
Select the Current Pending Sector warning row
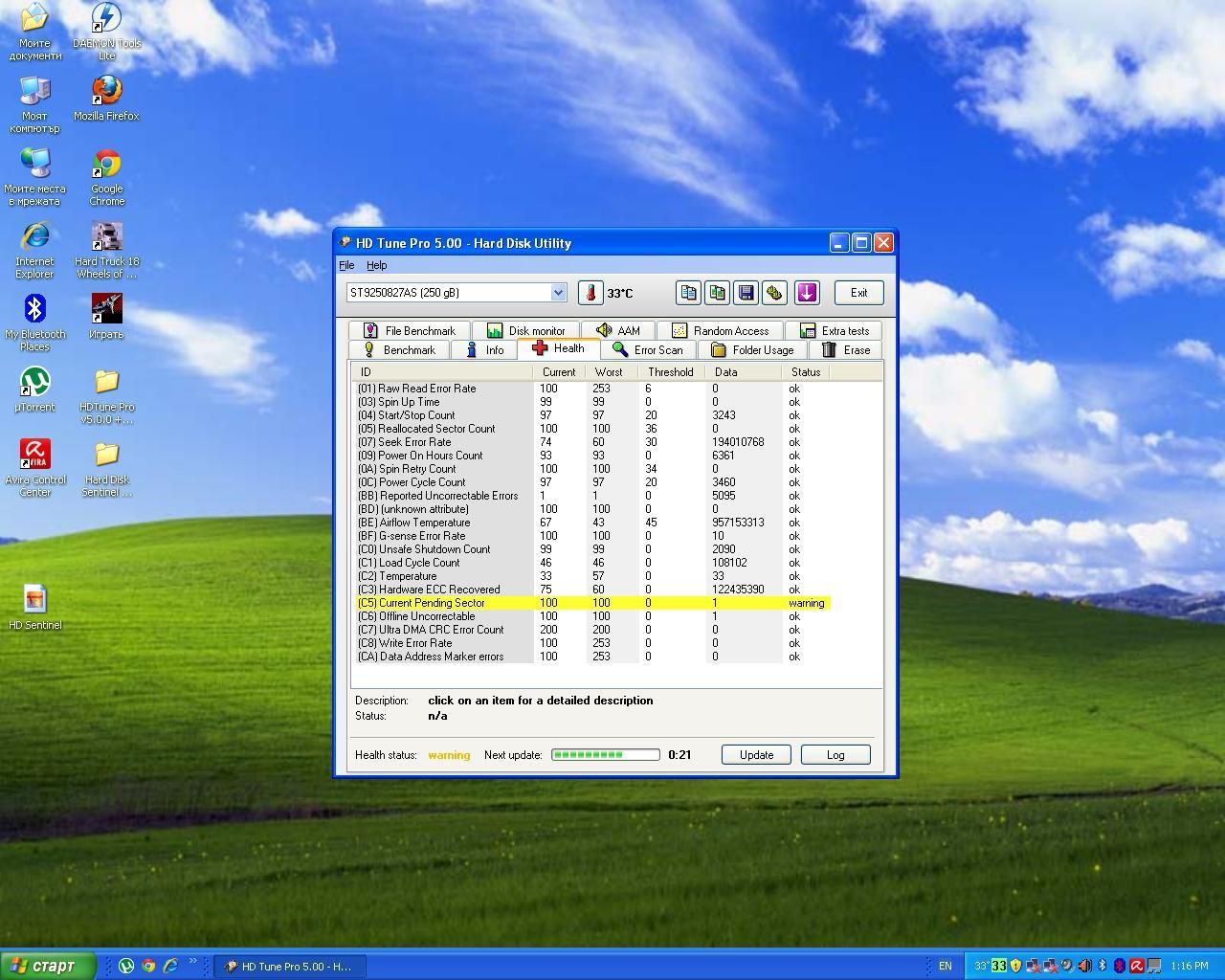tap(593, 603)
